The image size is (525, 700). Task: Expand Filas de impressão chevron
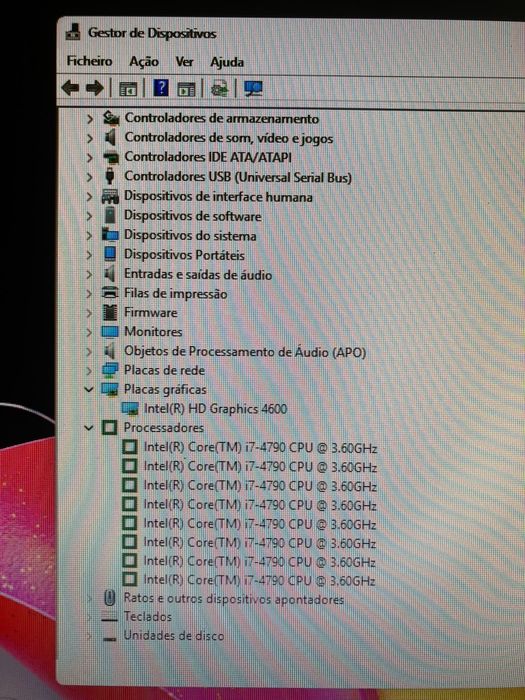click(89, 294)
